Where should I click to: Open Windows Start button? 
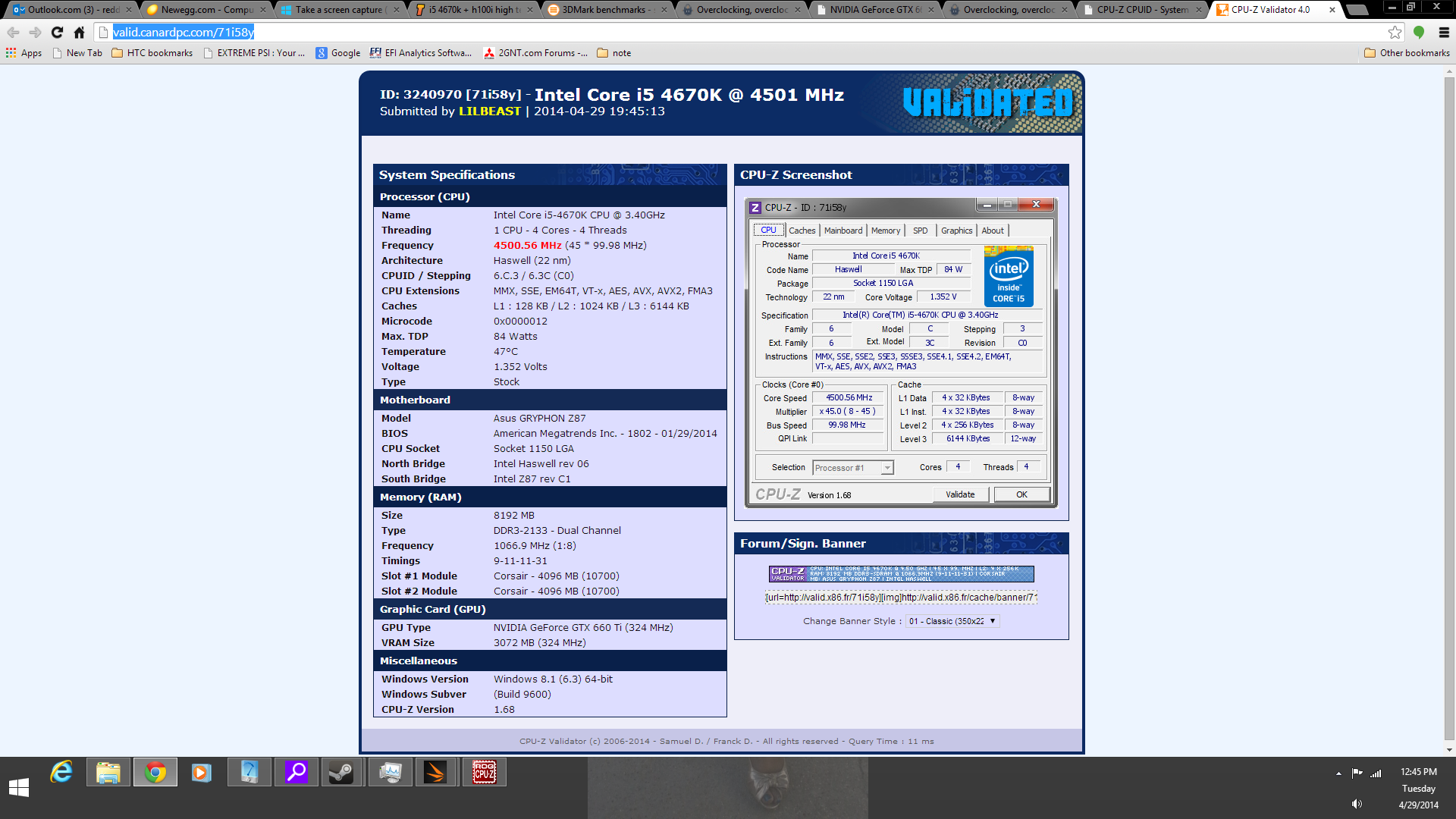tap(19, 787)
